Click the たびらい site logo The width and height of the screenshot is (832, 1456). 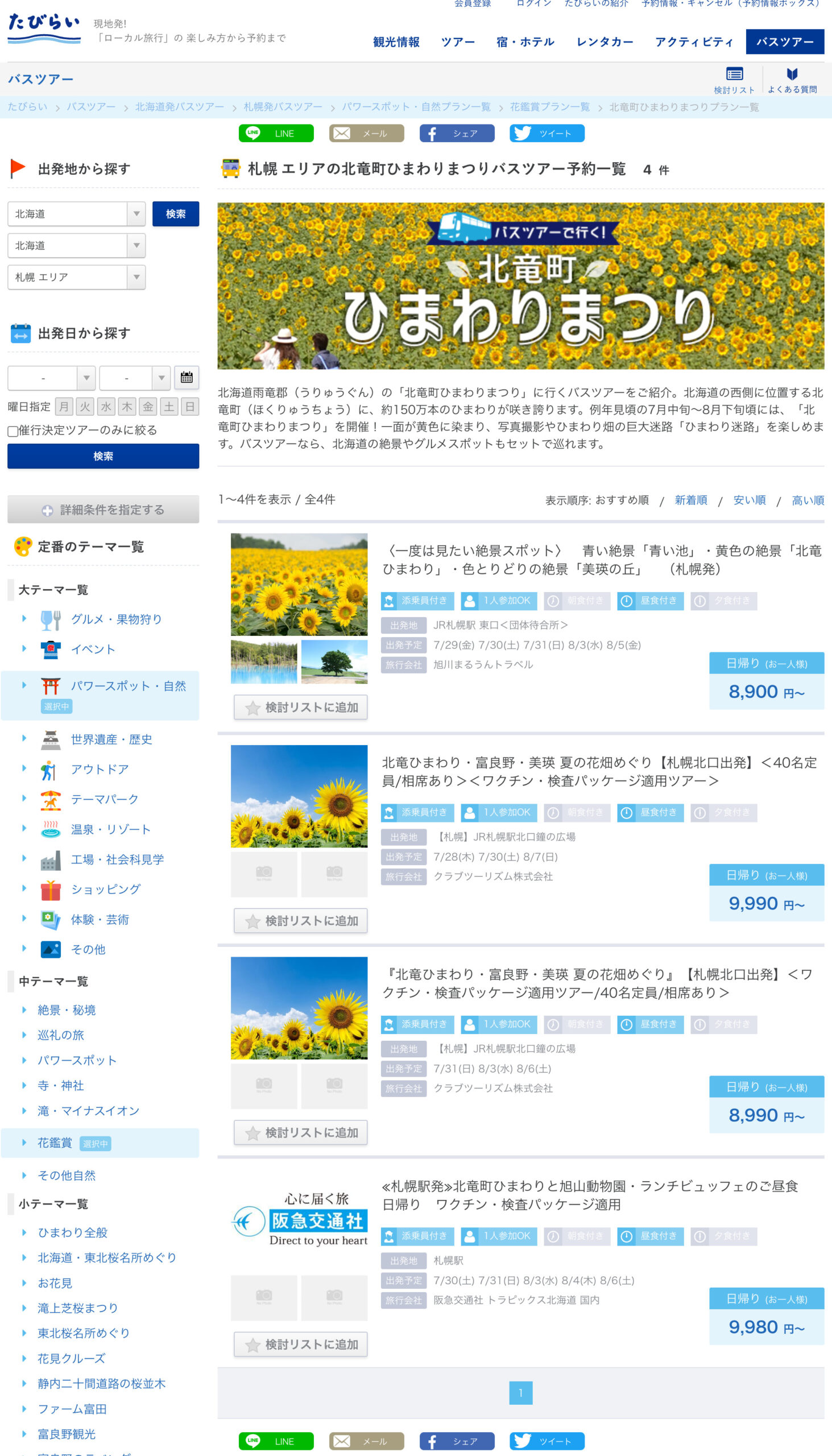point(44,28)
